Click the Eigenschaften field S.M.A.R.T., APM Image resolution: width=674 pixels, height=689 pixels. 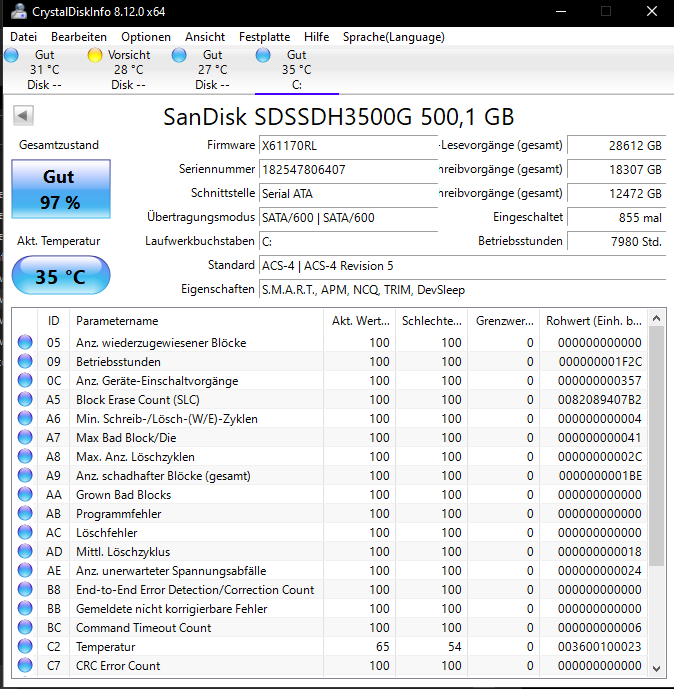point(462,290)
